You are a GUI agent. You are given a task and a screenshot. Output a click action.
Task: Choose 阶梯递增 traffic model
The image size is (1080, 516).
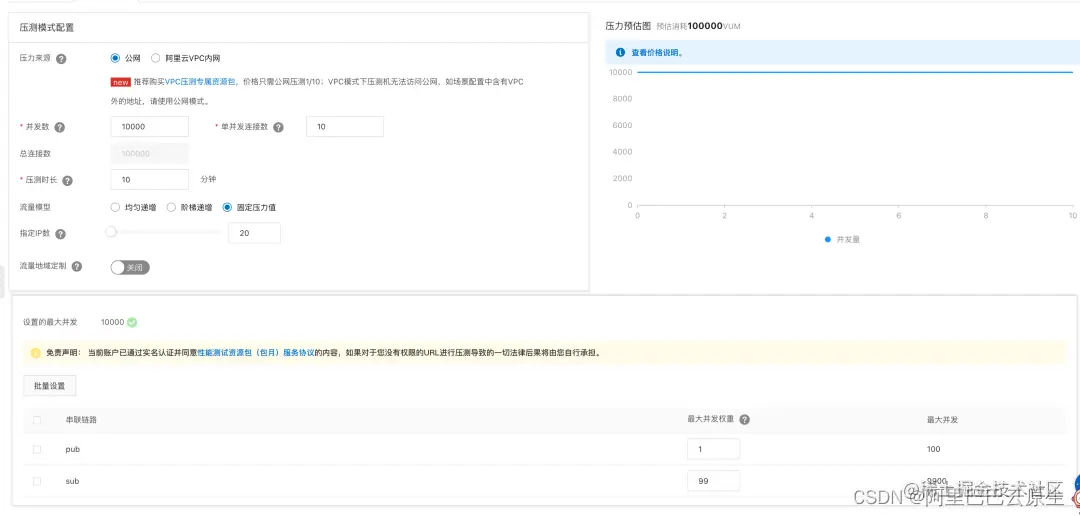172,207
